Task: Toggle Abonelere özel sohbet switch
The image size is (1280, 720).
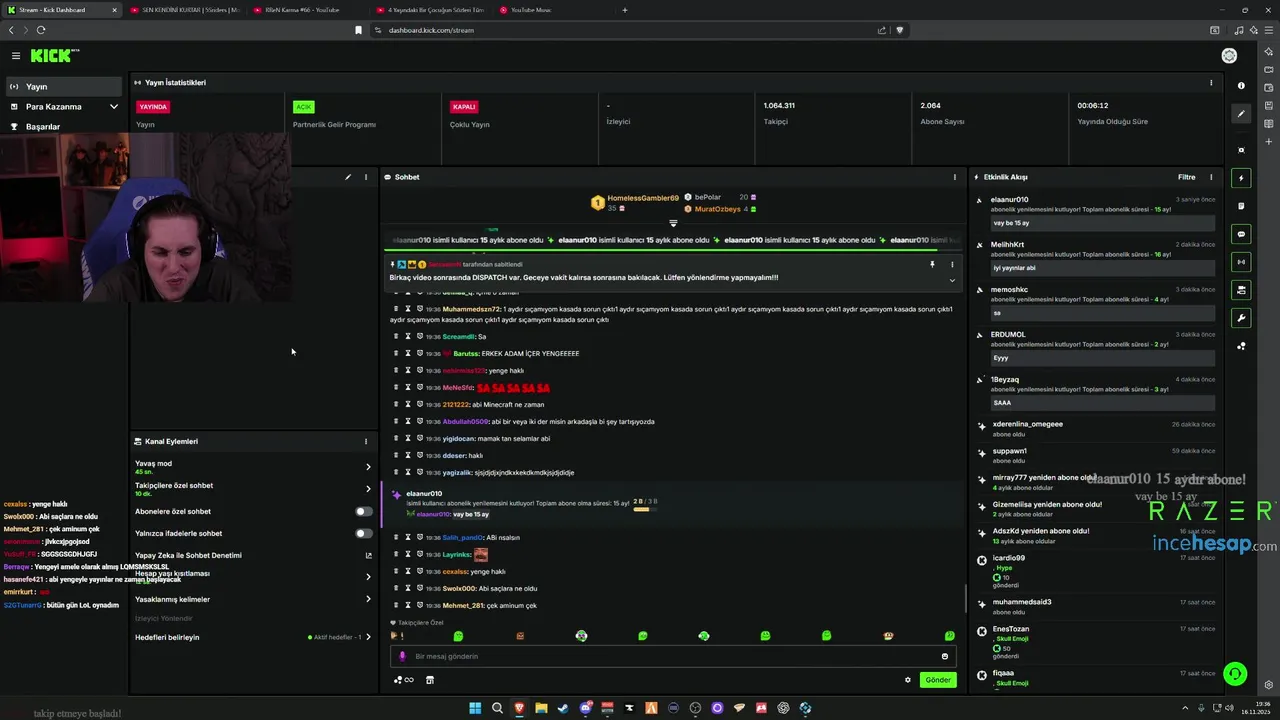Action: click(x=364, y=511)
